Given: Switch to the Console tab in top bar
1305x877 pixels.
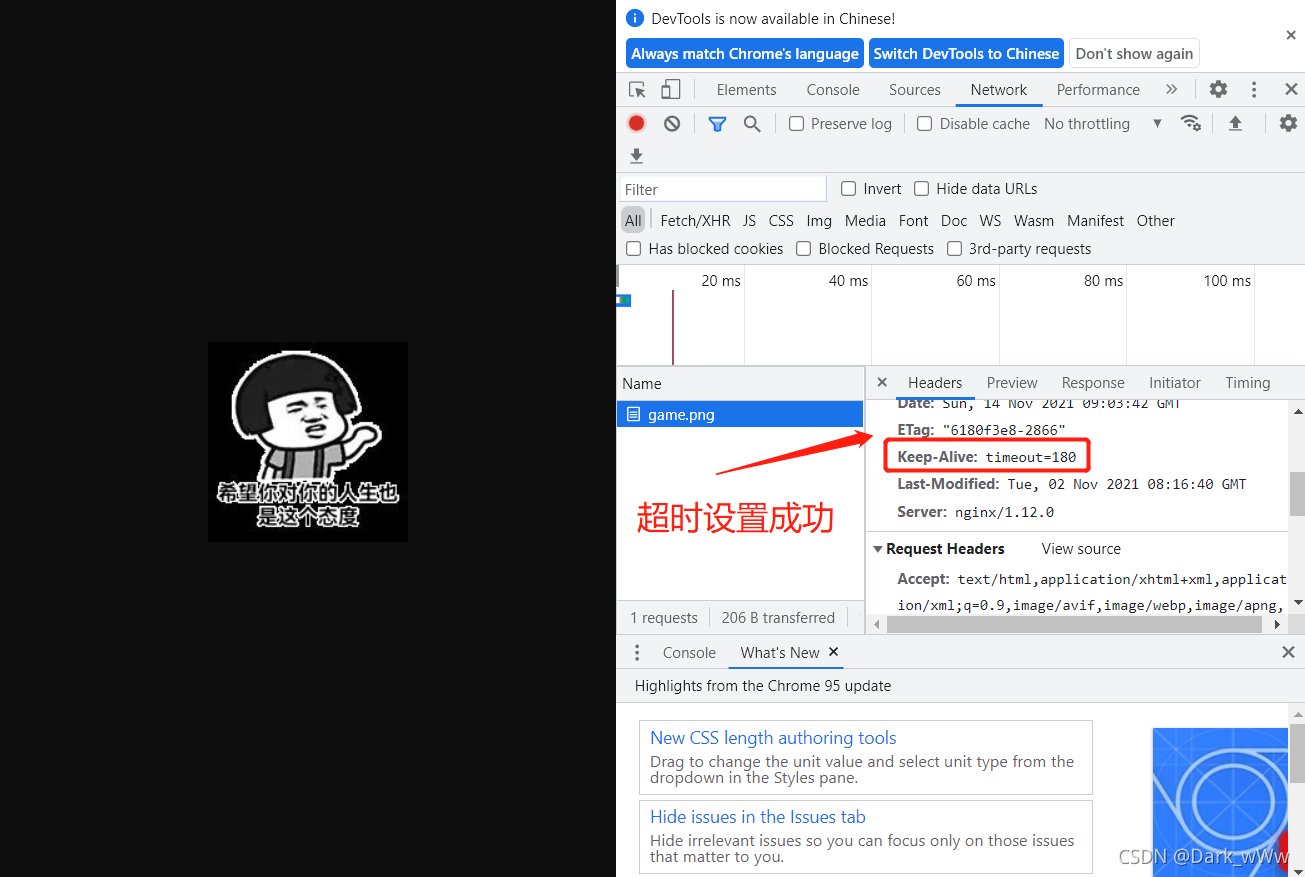Looking at the screenshot, I should point(833,89).
